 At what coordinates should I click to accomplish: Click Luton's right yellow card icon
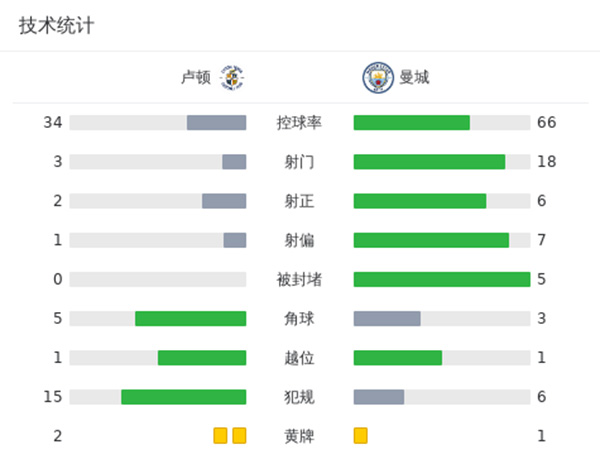coord(239,436)
